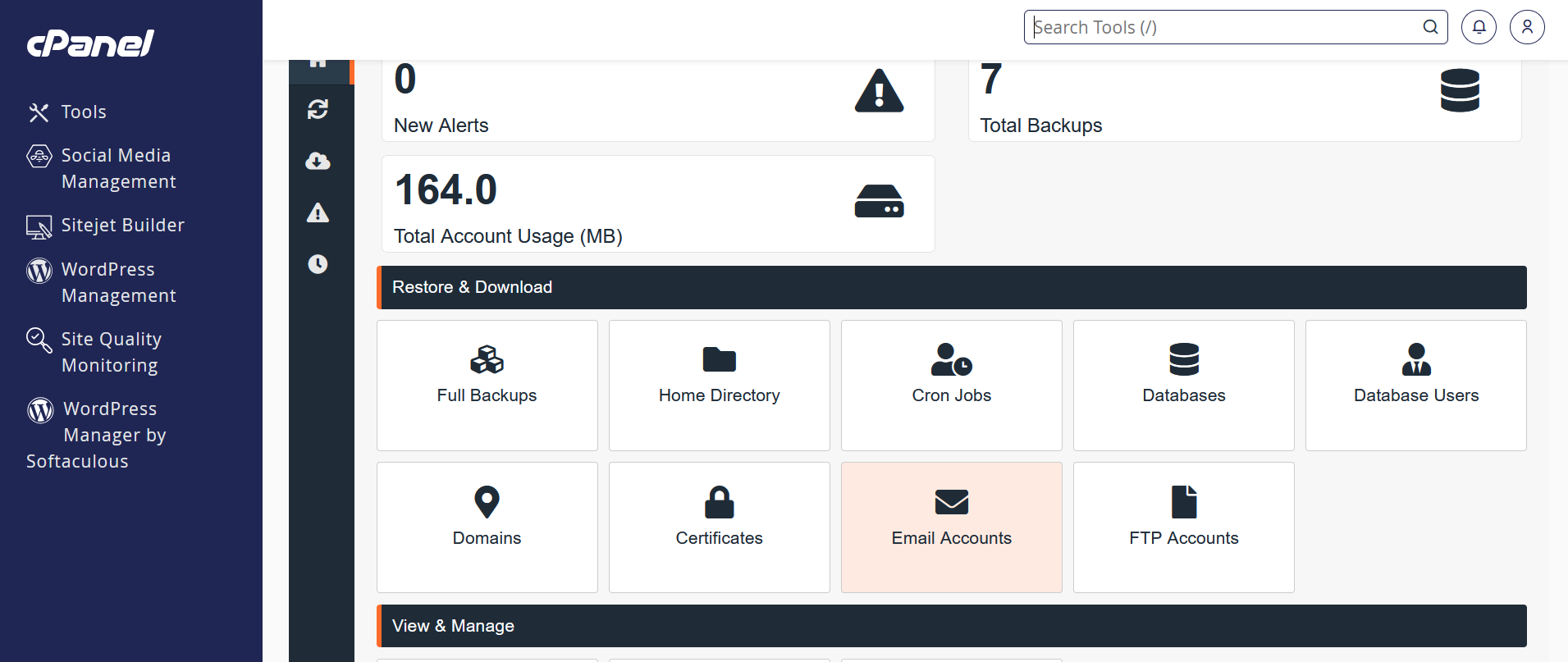Image resolution: width=1568 pixels, height=662 pixels.
Task: Click the Total Account Usage (MB) label
Action: click(508, 236)
